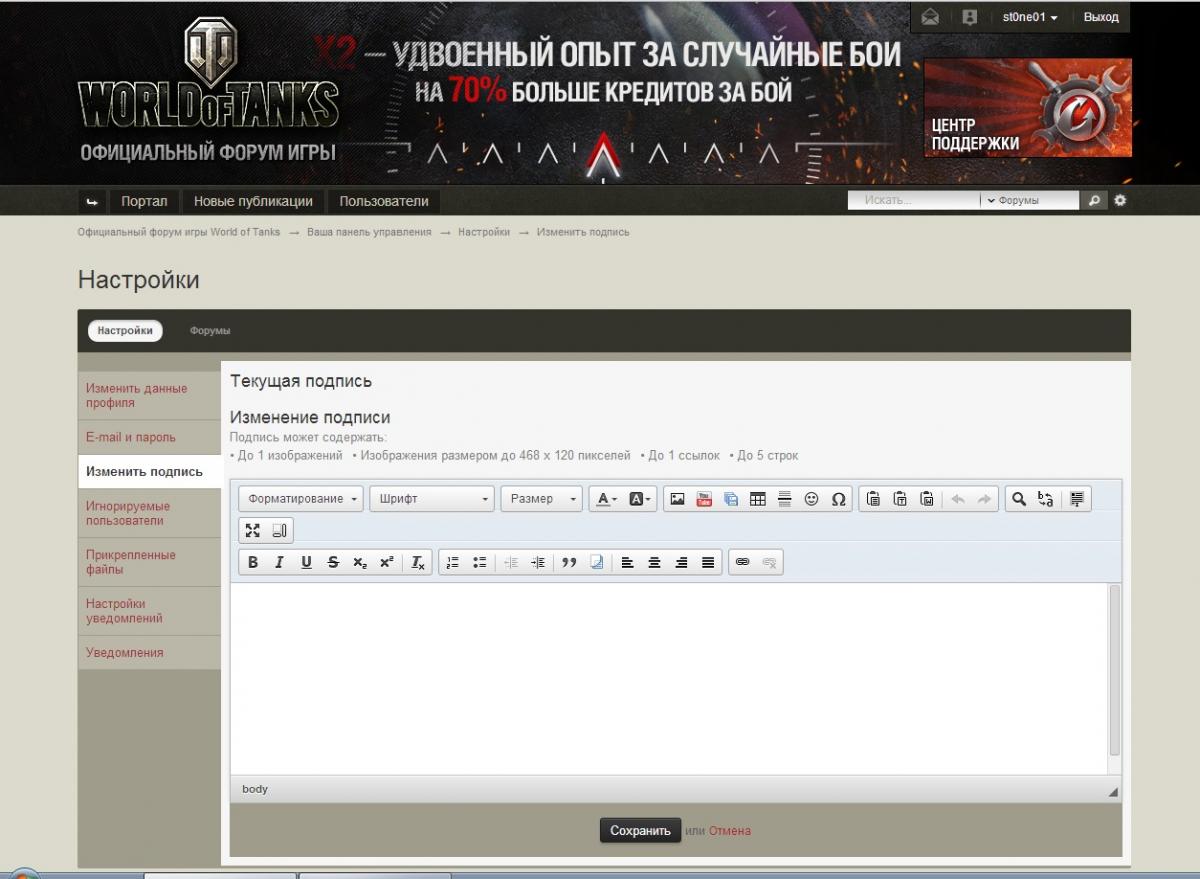Open the smiley emoticon picker
This screenshot has width=1200, height=879.
point(812,499)
